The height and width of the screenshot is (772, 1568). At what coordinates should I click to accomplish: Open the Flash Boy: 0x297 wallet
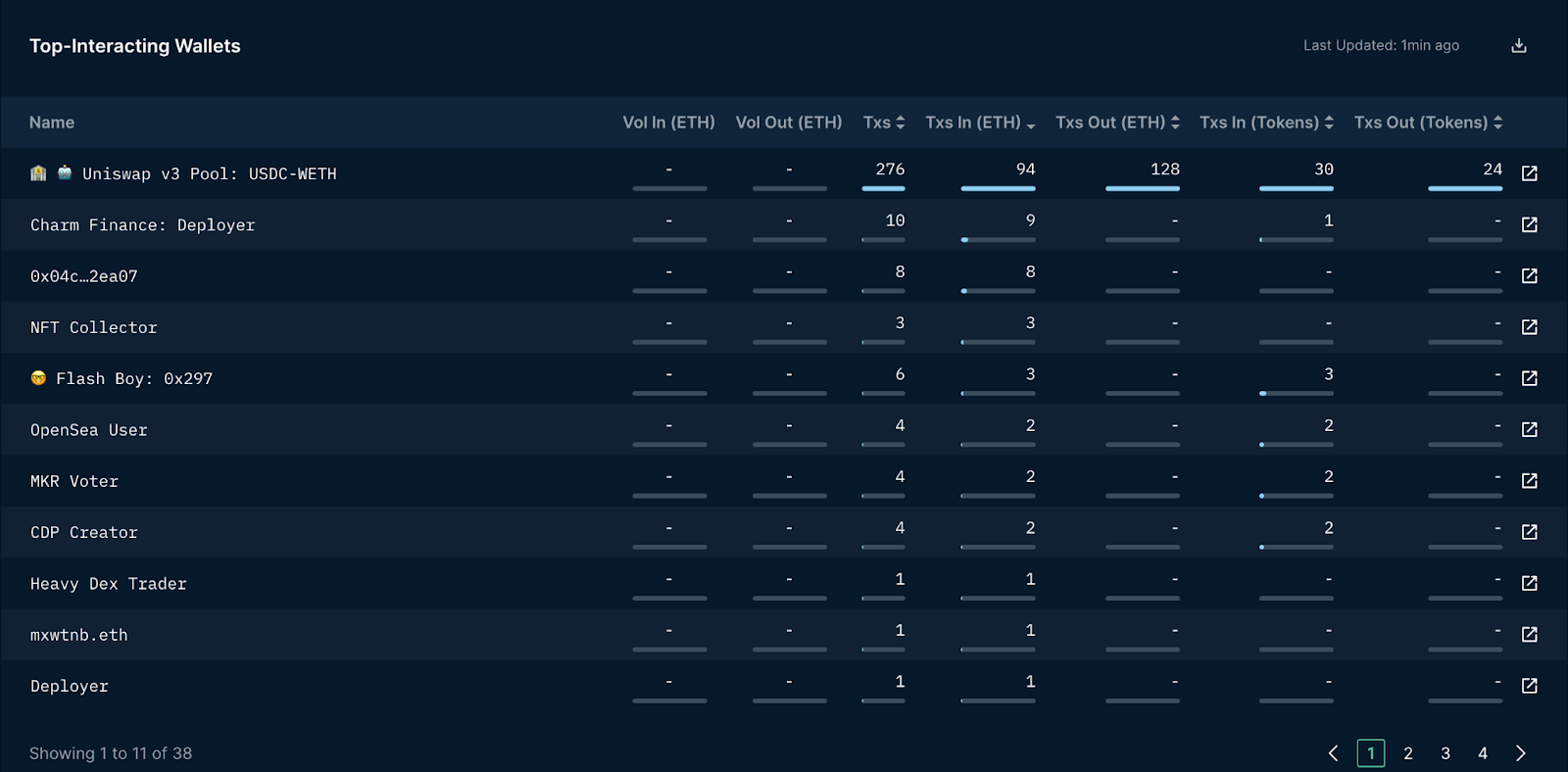[x=134, y=378]
